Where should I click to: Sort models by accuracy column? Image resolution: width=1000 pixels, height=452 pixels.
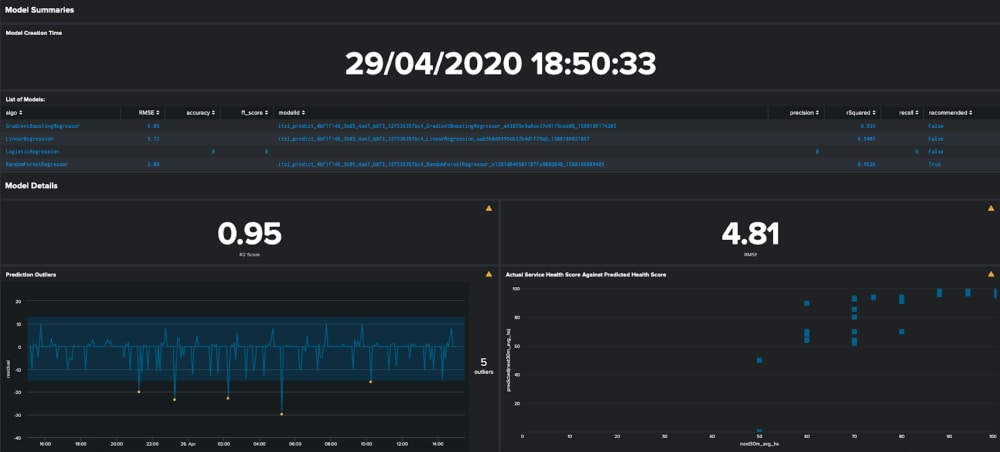coord(200,113)
